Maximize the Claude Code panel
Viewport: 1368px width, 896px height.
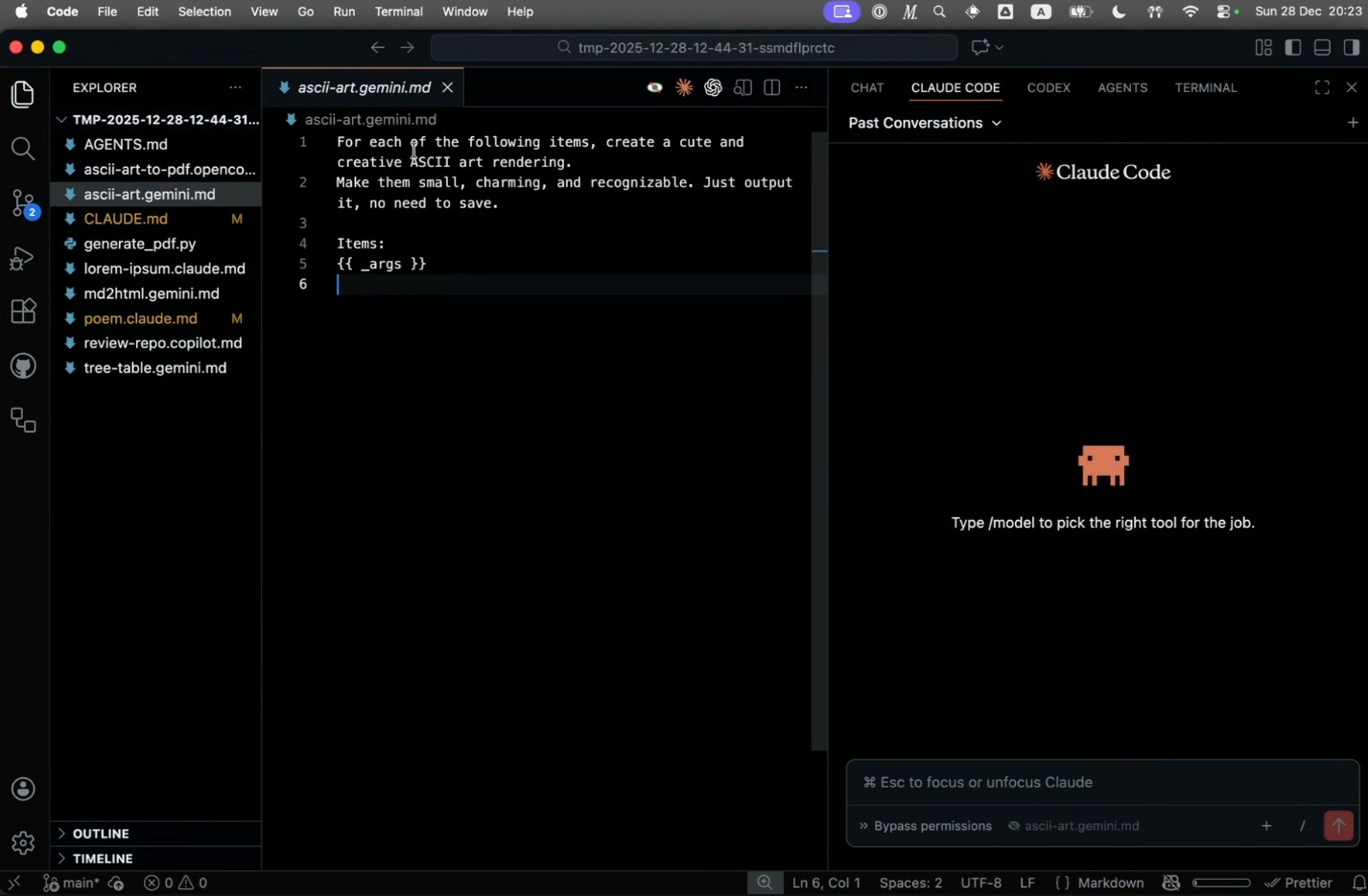[1322, 87]
